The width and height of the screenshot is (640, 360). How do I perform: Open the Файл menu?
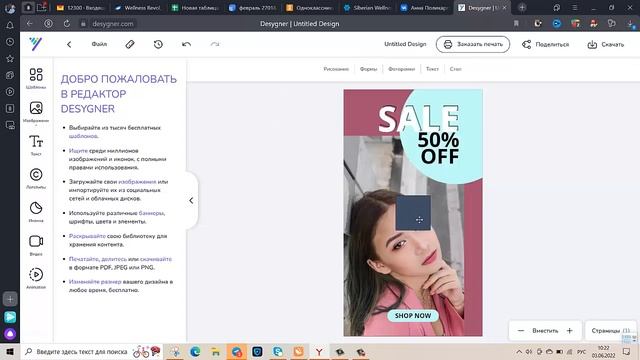[99, 44]
